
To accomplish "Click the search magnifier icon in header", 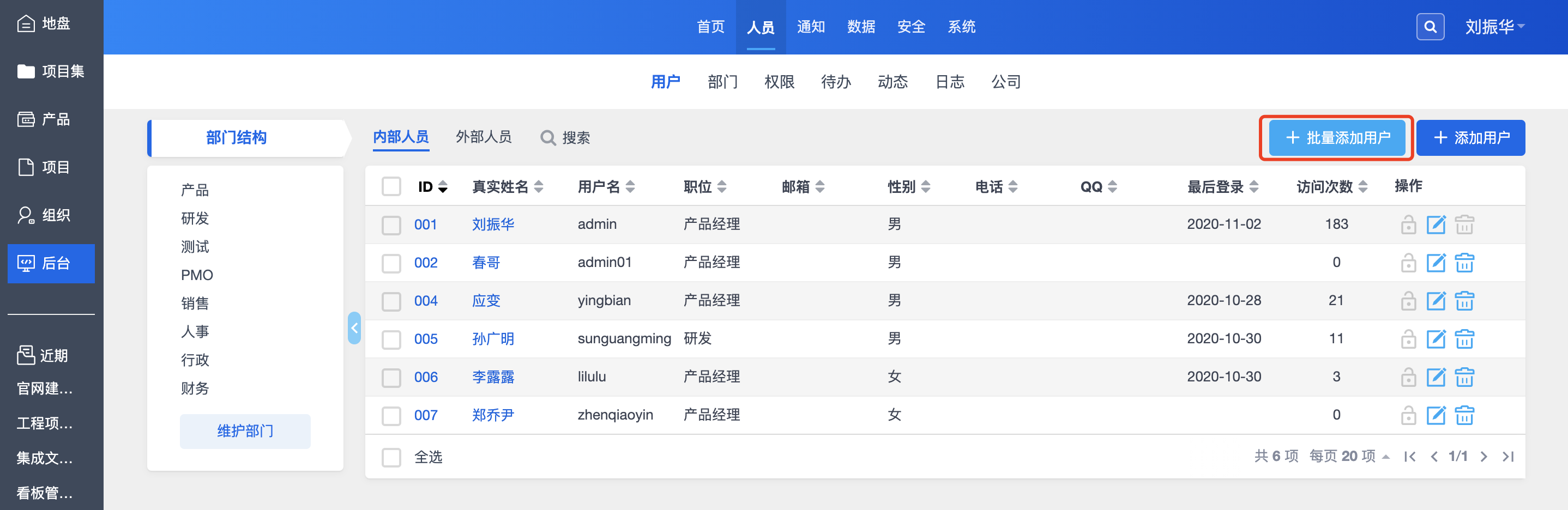I will (x=1430, y=27).
